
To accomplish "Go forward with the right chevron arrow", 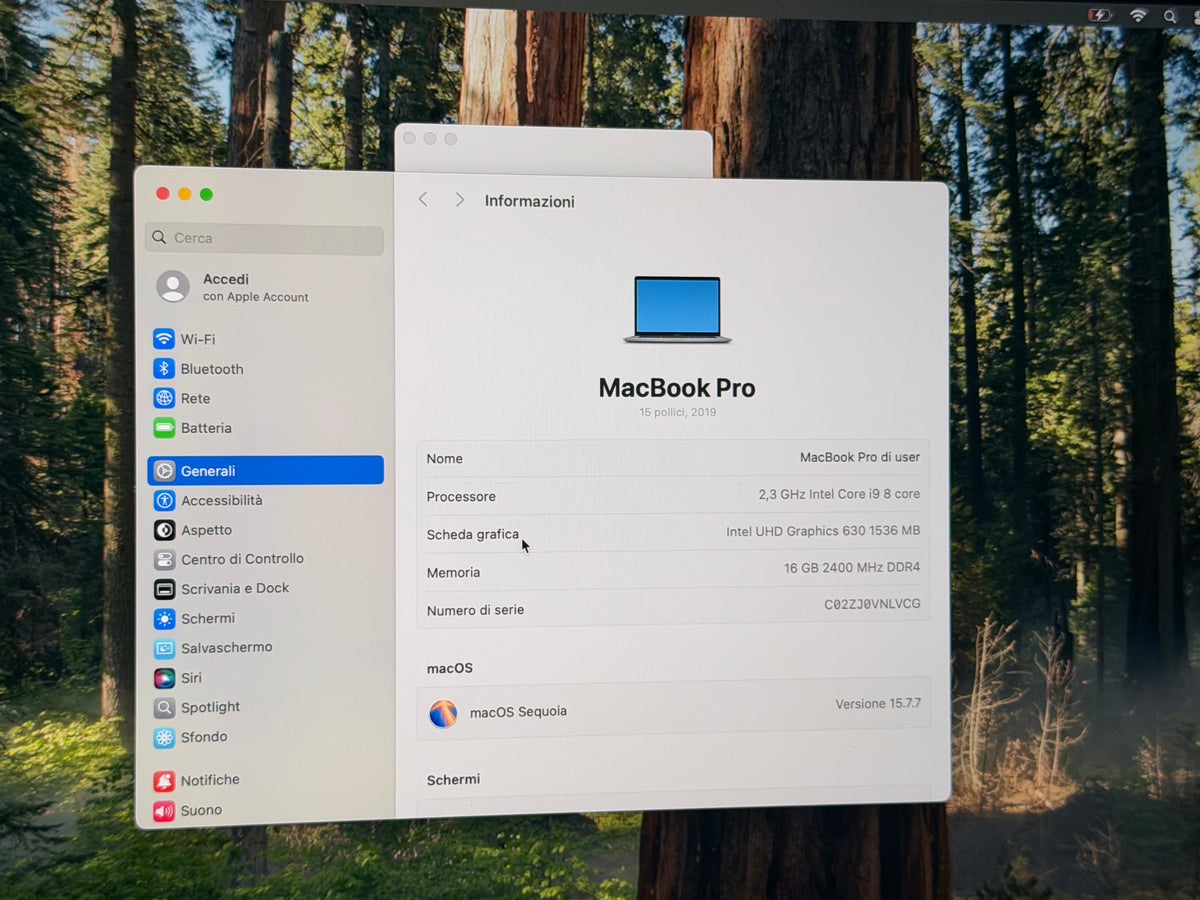I will [x=459, y=200].
